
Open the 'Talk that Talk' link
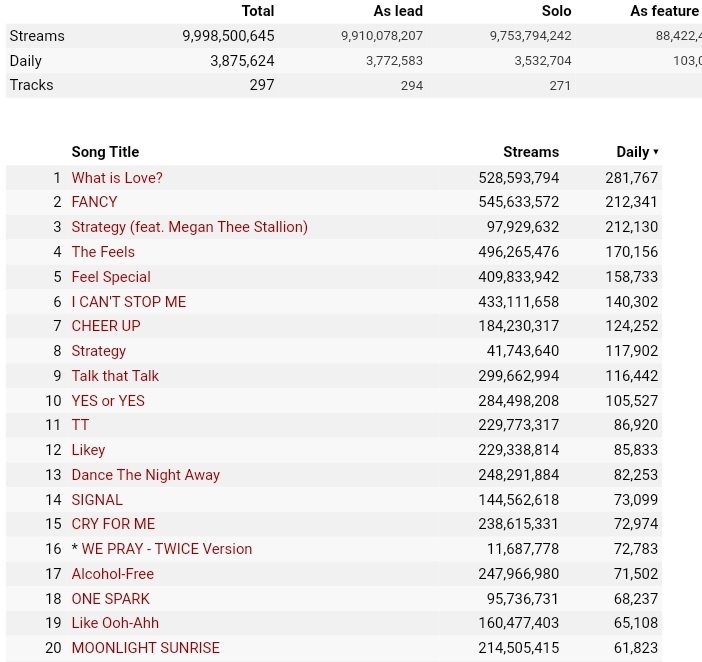coord(115,376)
